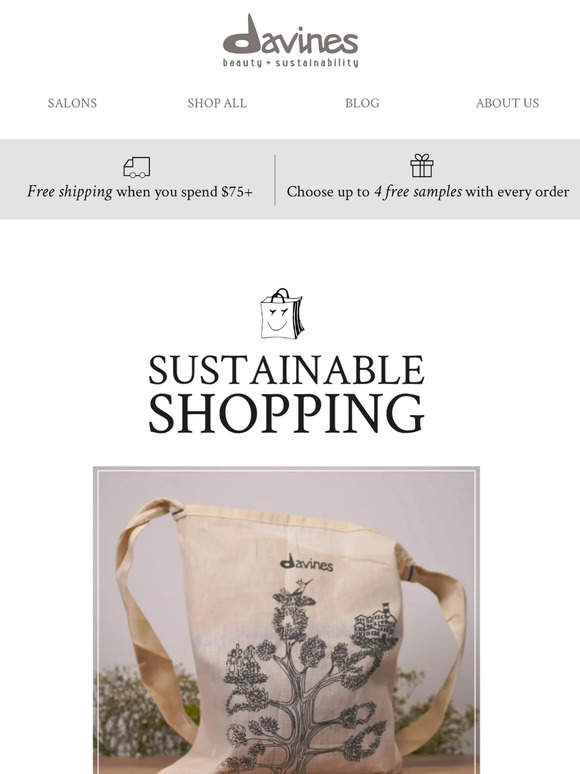The height and width of the screenshot is (774, 580).
Task: Visit the ABOUT US page link
Action: [x=507, y=103]
